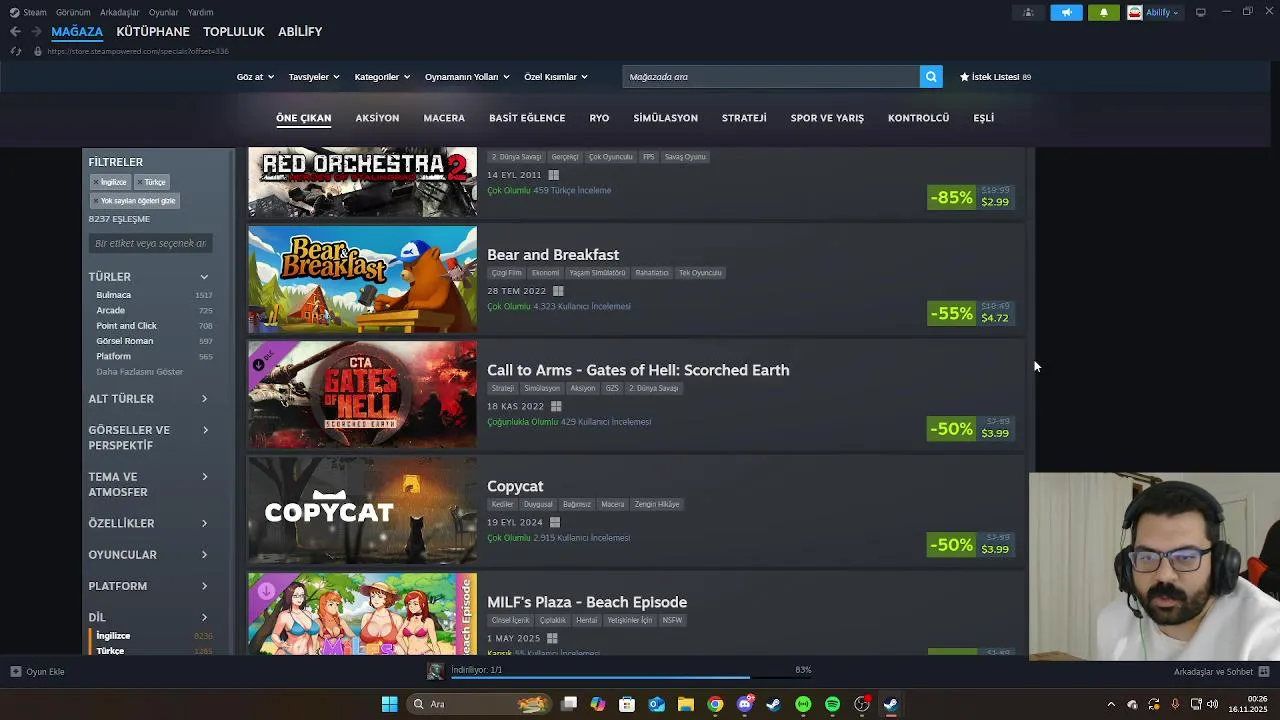Screen dimensions: 1280x720
Task: Click Oyun Ekle plus icon
Action: (15, 672)
